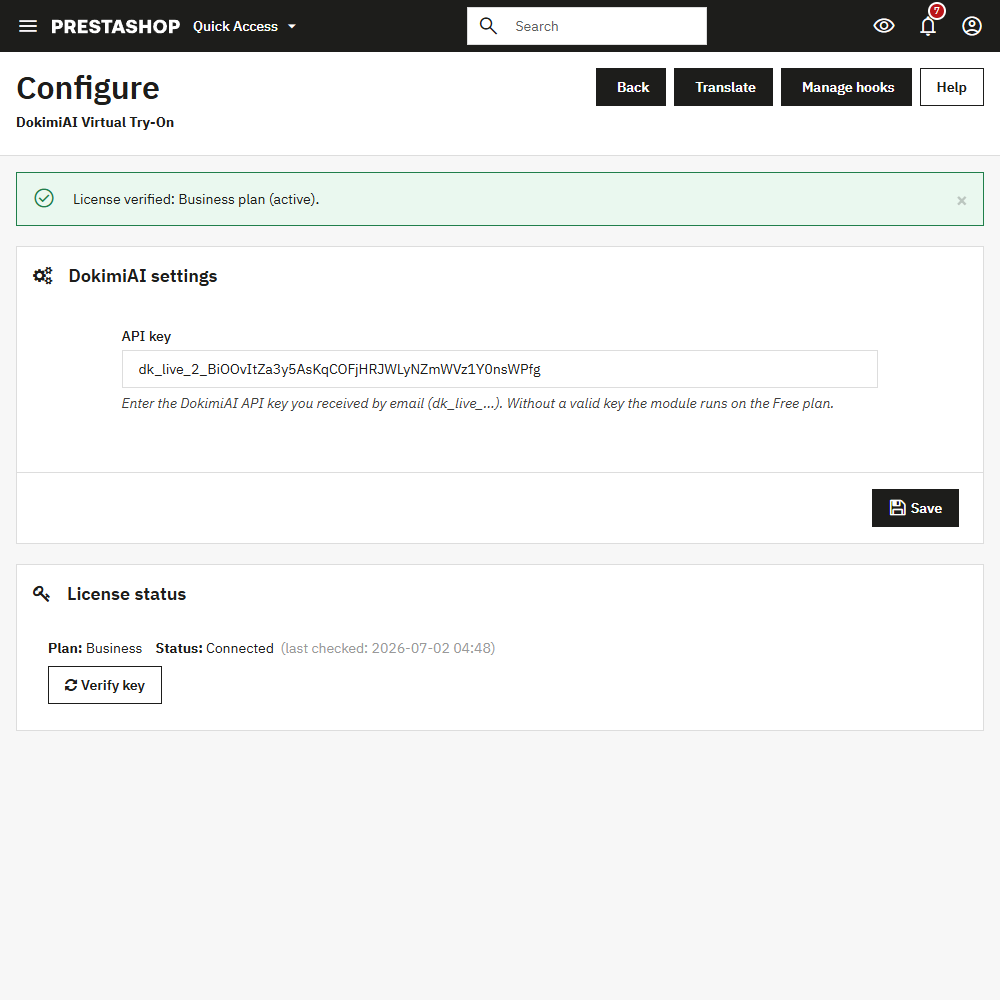Expand the Quick Access dropdown
1000x1000 pixels.
[x=244, y=26]
